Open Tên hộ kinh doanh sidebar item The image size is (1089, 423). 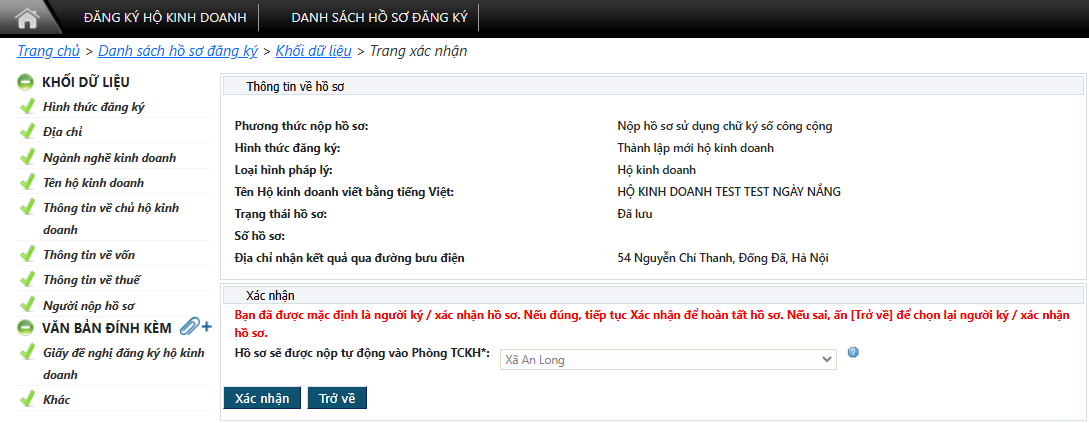[x=94, y=183]
